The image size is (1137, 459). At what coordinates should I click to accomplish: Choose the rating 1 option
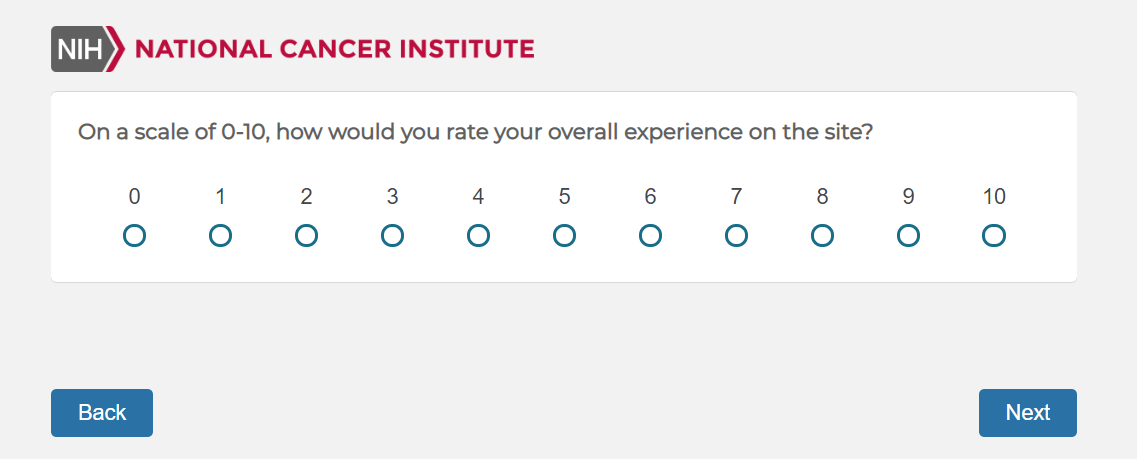(220, 236)
